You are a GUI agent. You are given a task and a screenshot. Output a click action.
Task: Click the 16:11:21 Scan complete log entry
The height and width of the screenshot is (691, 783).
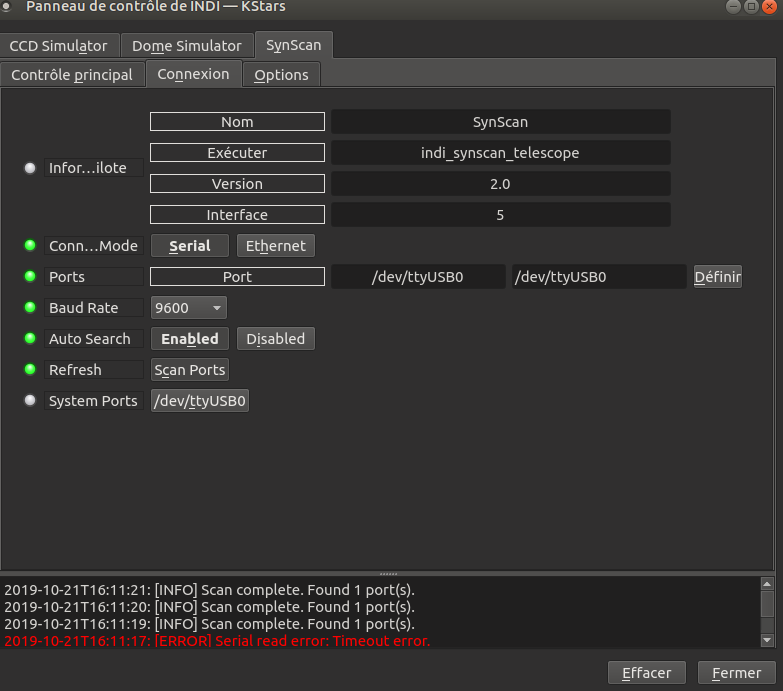tap(209, 590)
